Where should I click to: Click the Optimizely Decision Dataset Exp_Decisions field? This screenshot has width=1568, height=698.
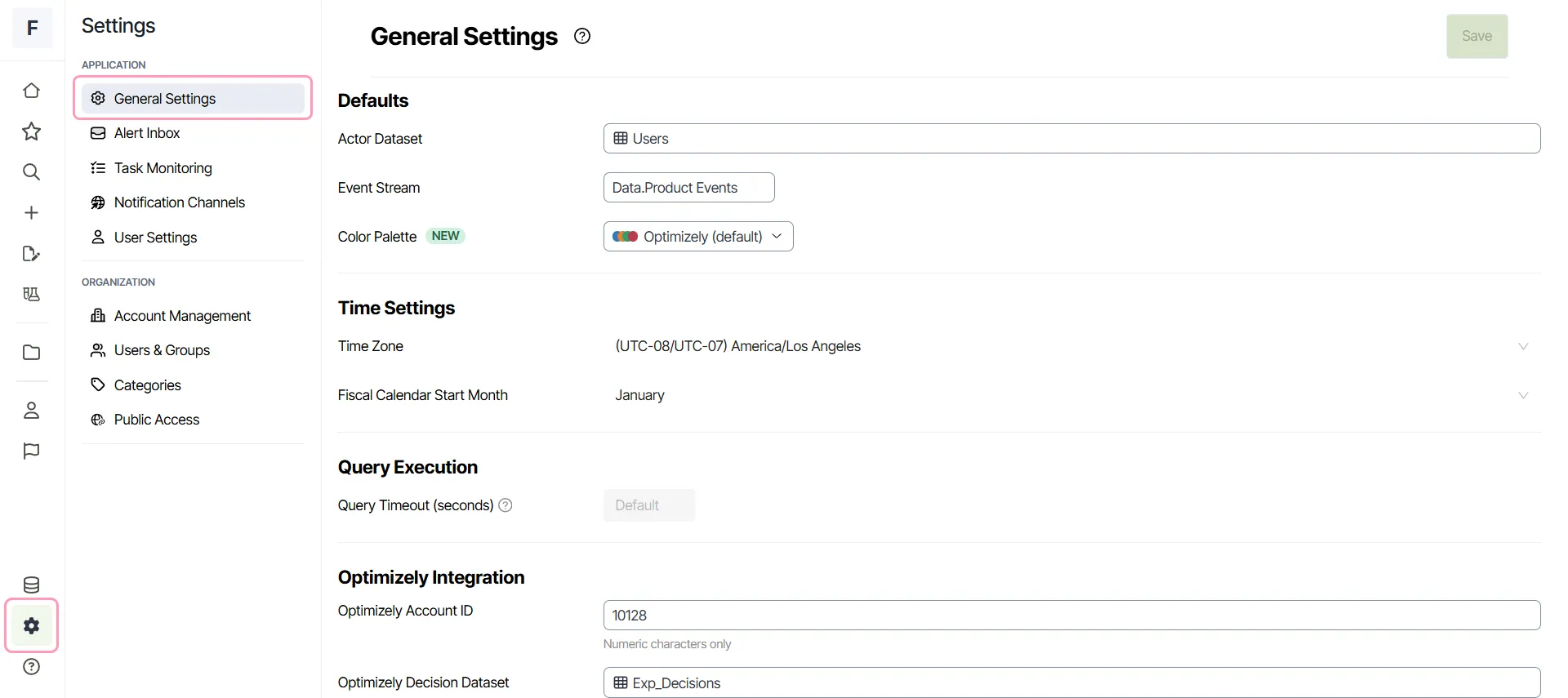click(1071, 682)
